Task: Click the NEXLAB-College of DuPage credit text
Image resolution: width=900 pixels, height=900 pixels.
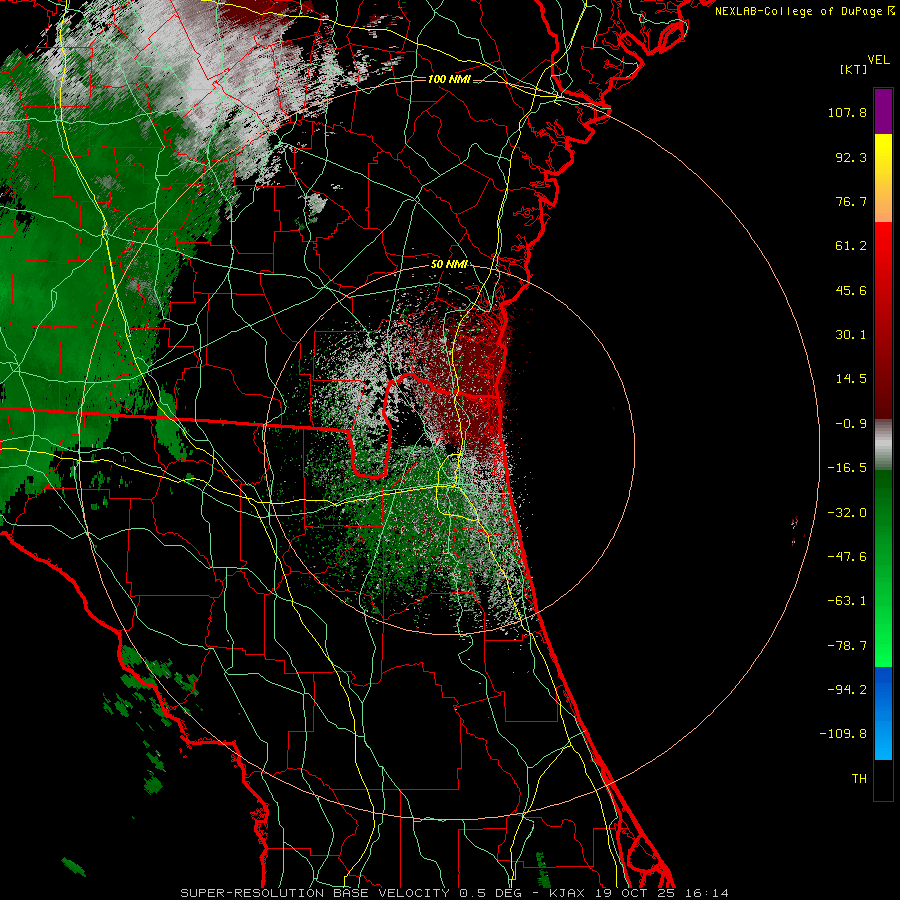Action: (x=798, y=11)
